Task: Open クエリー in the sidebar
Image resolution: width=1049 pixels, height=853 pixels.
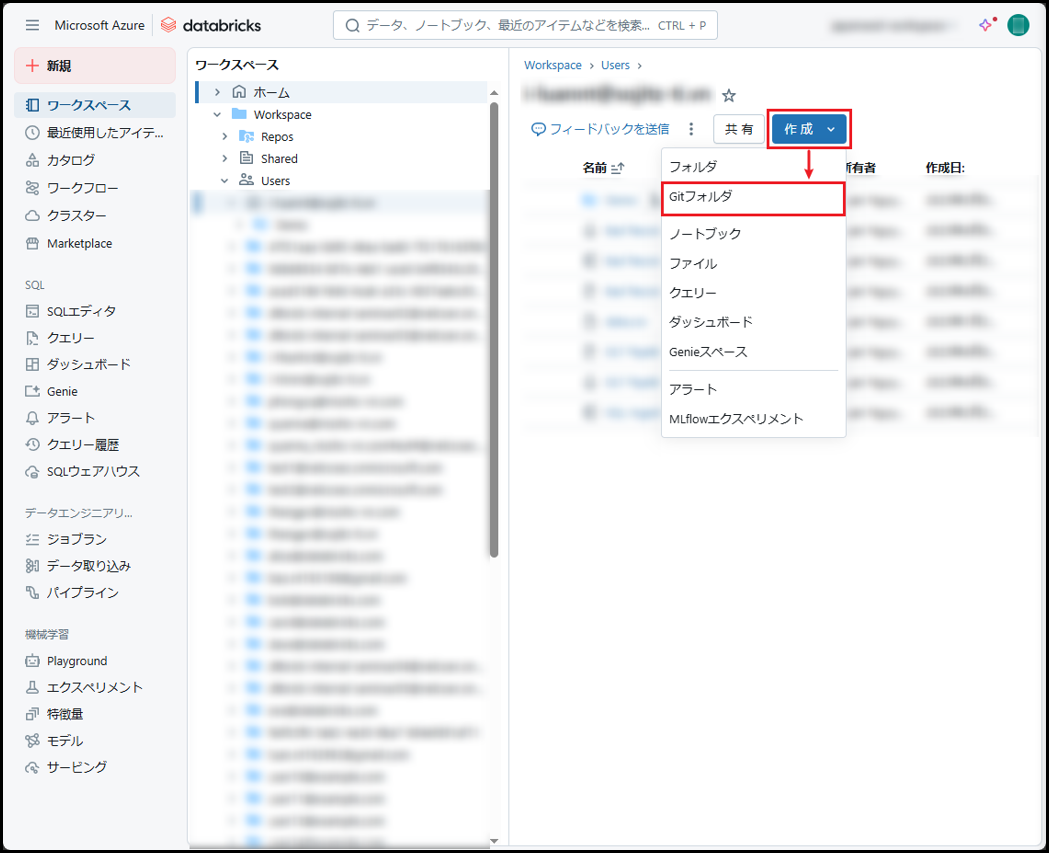Action: click(95, 338)
